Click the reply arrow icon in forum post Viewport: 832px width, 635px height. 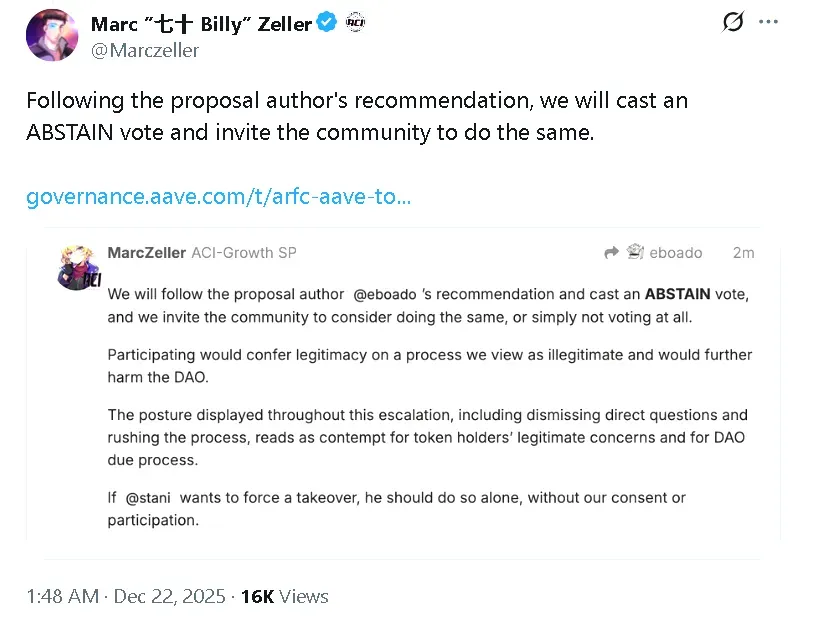[612, 253]
